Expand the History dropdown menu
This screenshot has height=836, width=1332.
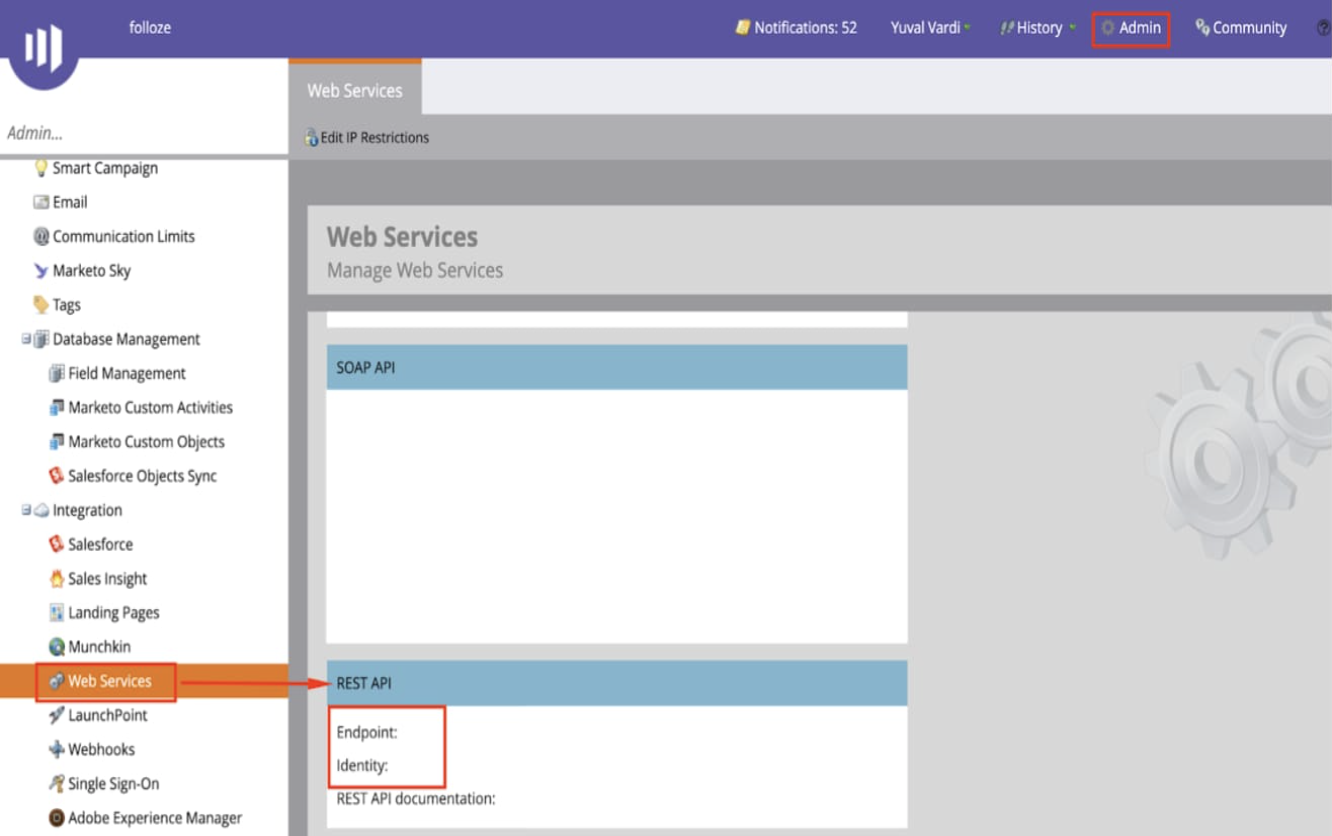click(1038, 28)
